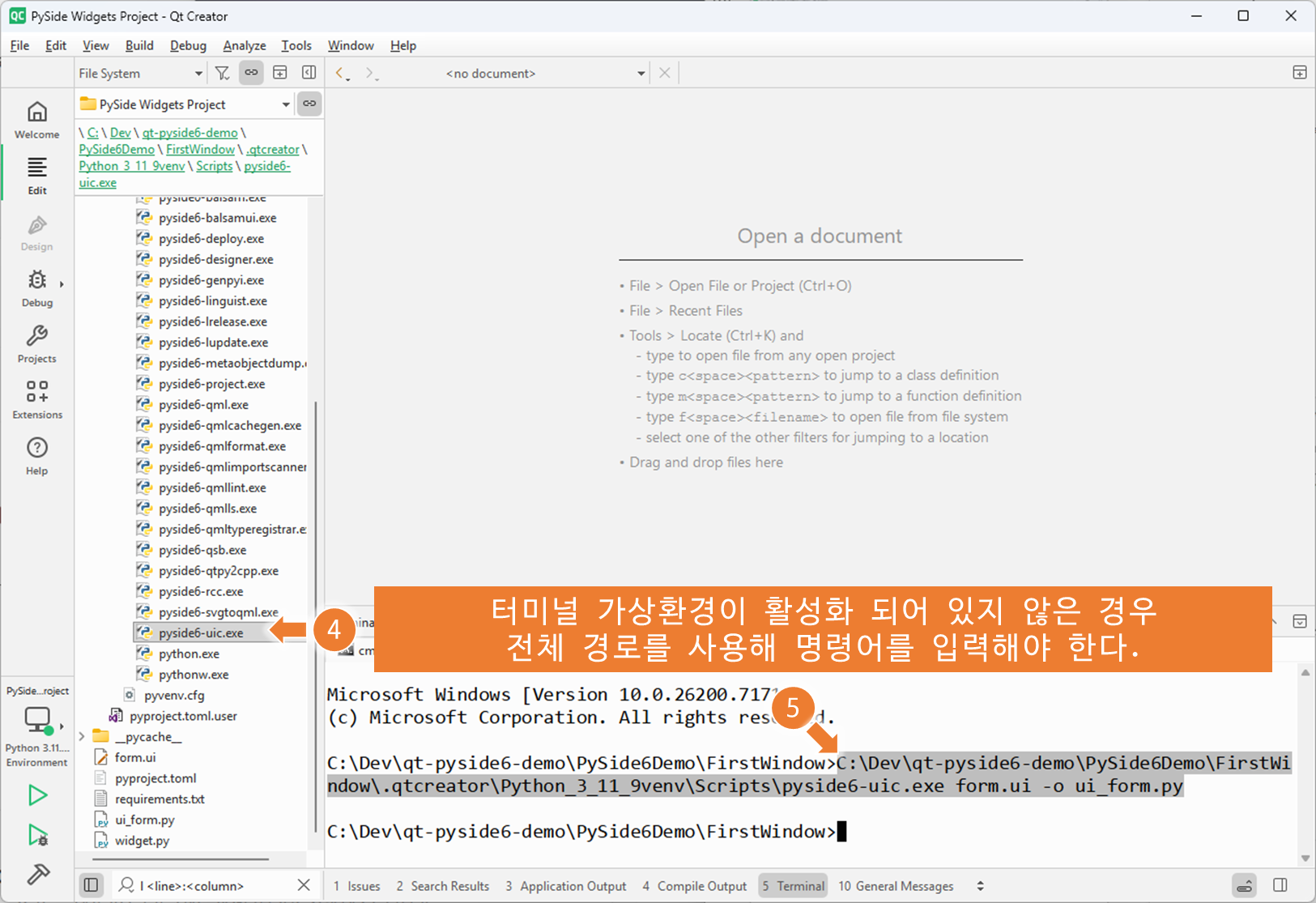1316x903 pixels.
Task: Build project with the hammer icon
Action: tap(37, 875)
